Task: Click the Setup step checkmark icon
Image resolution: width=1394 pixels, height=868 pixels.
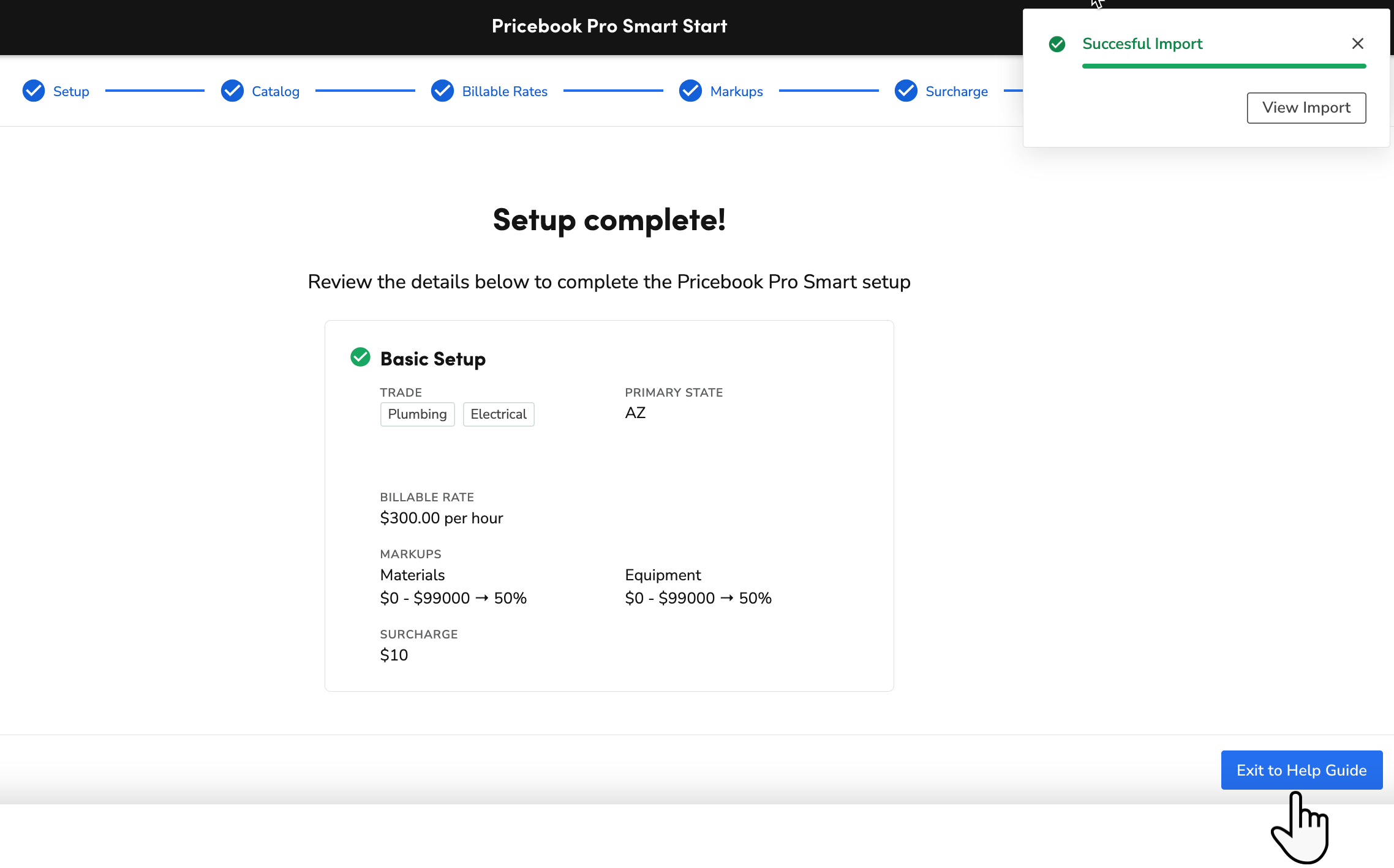Action: click(34, 91)
